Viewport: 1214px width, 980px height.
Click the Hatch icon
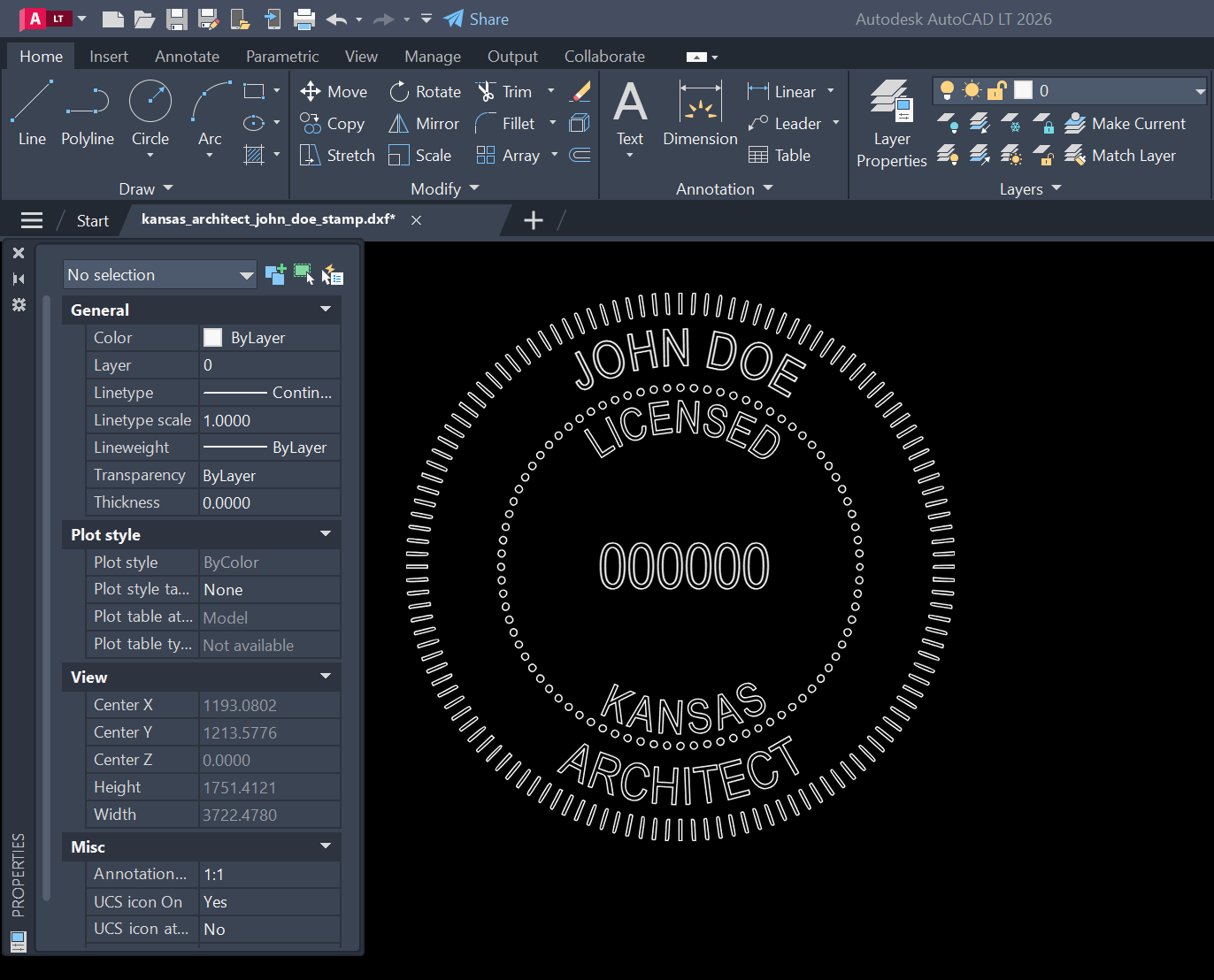click(x=254, y=155)
